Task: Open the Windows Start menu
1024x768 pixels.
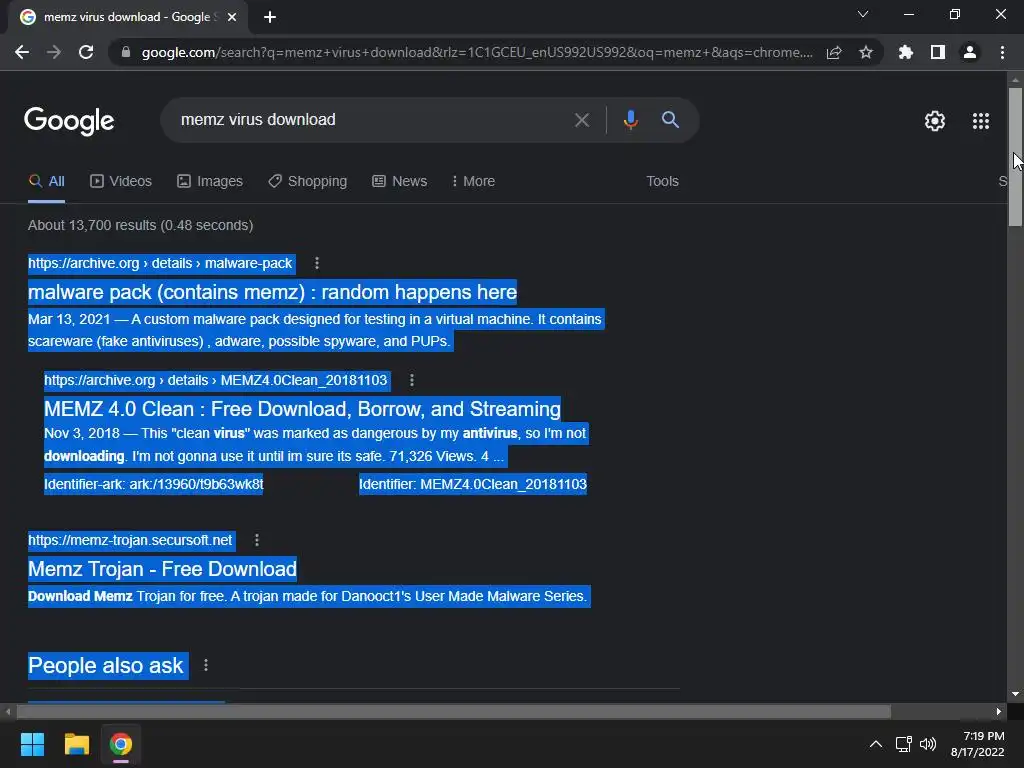Action: (32, 744)
